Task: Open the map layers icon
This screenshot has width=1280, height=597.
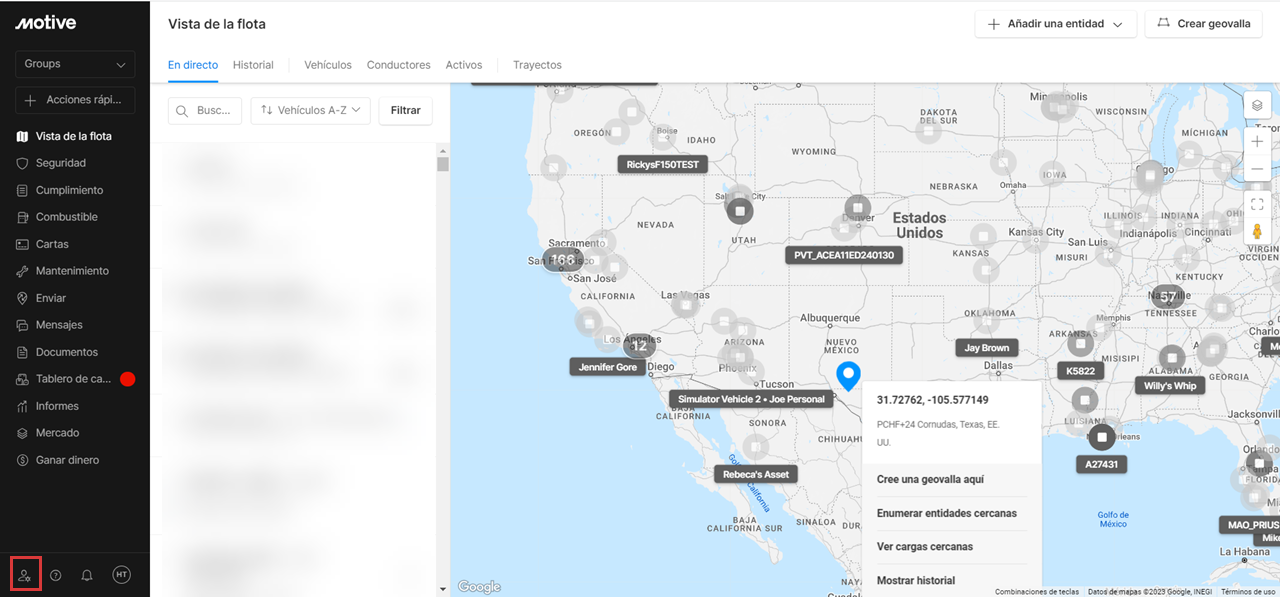Action: (1257, 105)
